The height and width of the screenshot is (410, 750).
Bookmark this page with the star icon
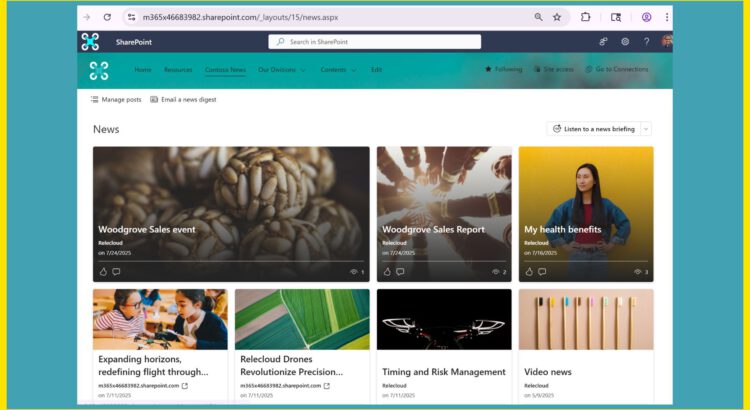click(557, 17)
